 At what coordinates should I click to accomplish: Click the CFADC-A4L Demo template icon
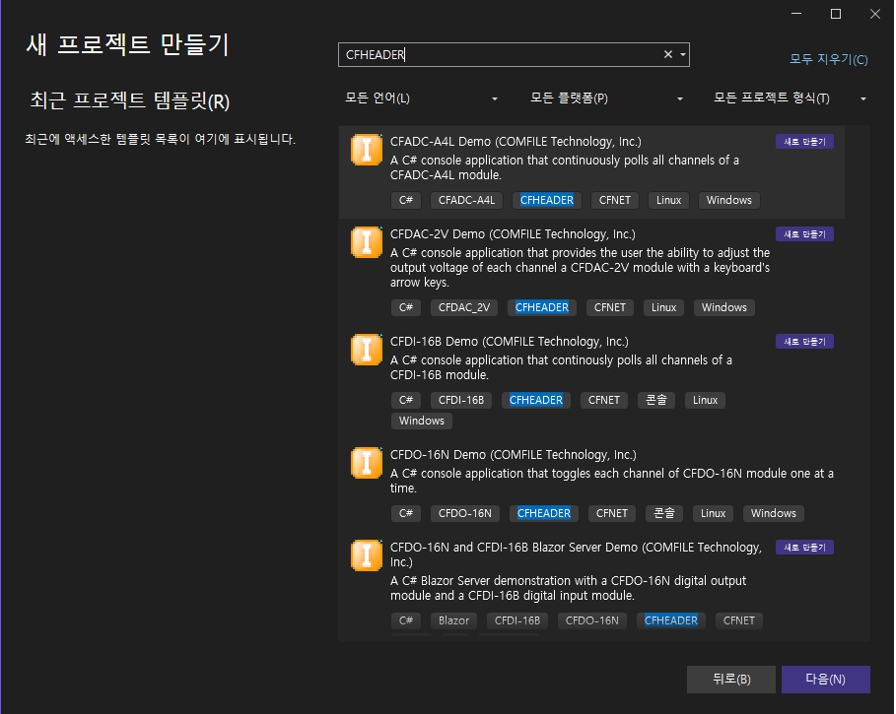(x=367, y=150)
